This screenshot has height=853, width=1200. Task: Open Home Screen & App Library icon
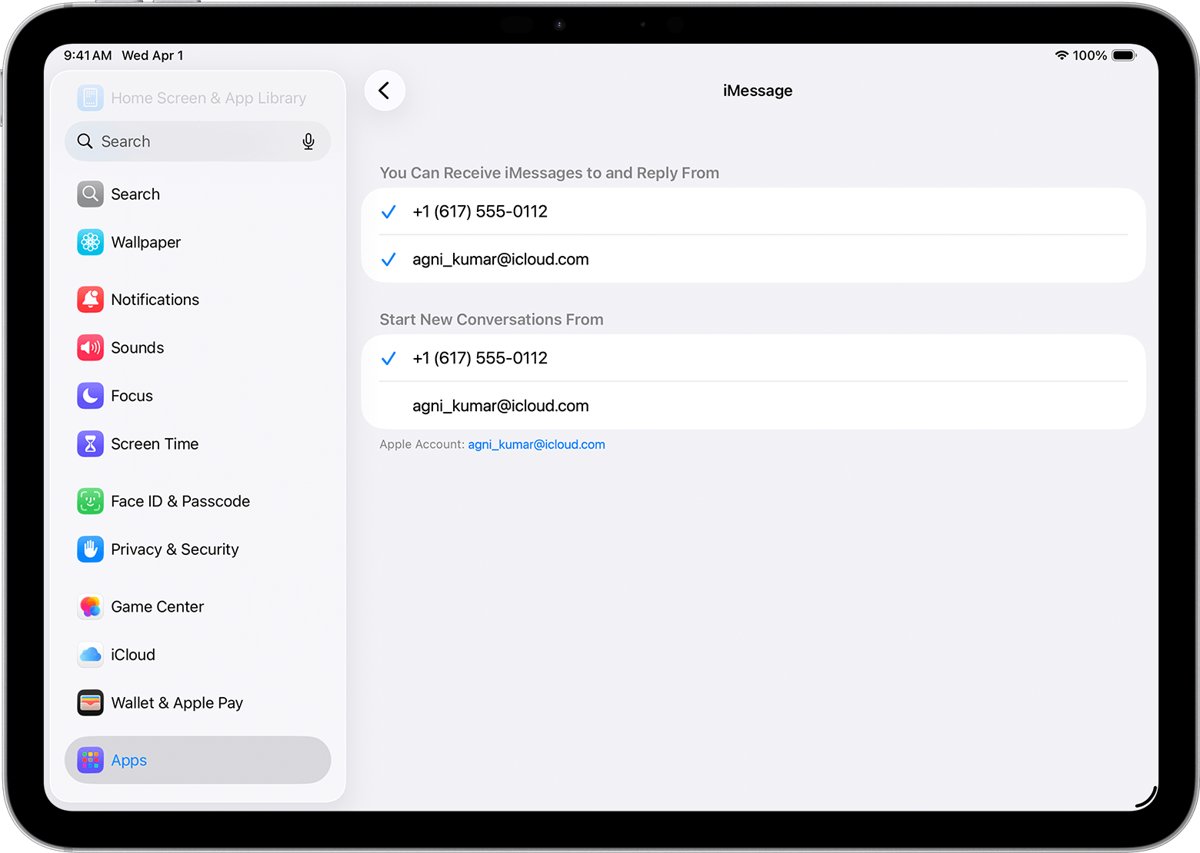[91, 98]
